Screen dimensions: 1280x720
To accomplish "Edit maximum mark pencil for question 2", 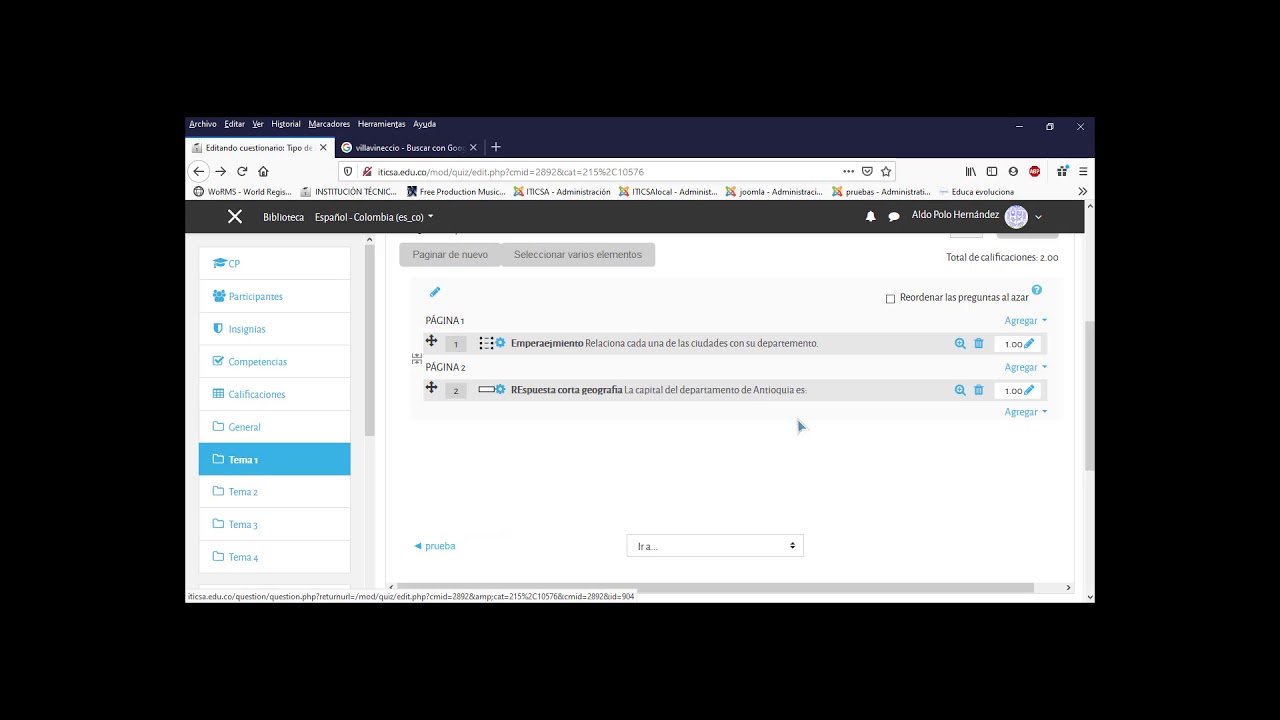I will click(x=1029, y=390).
